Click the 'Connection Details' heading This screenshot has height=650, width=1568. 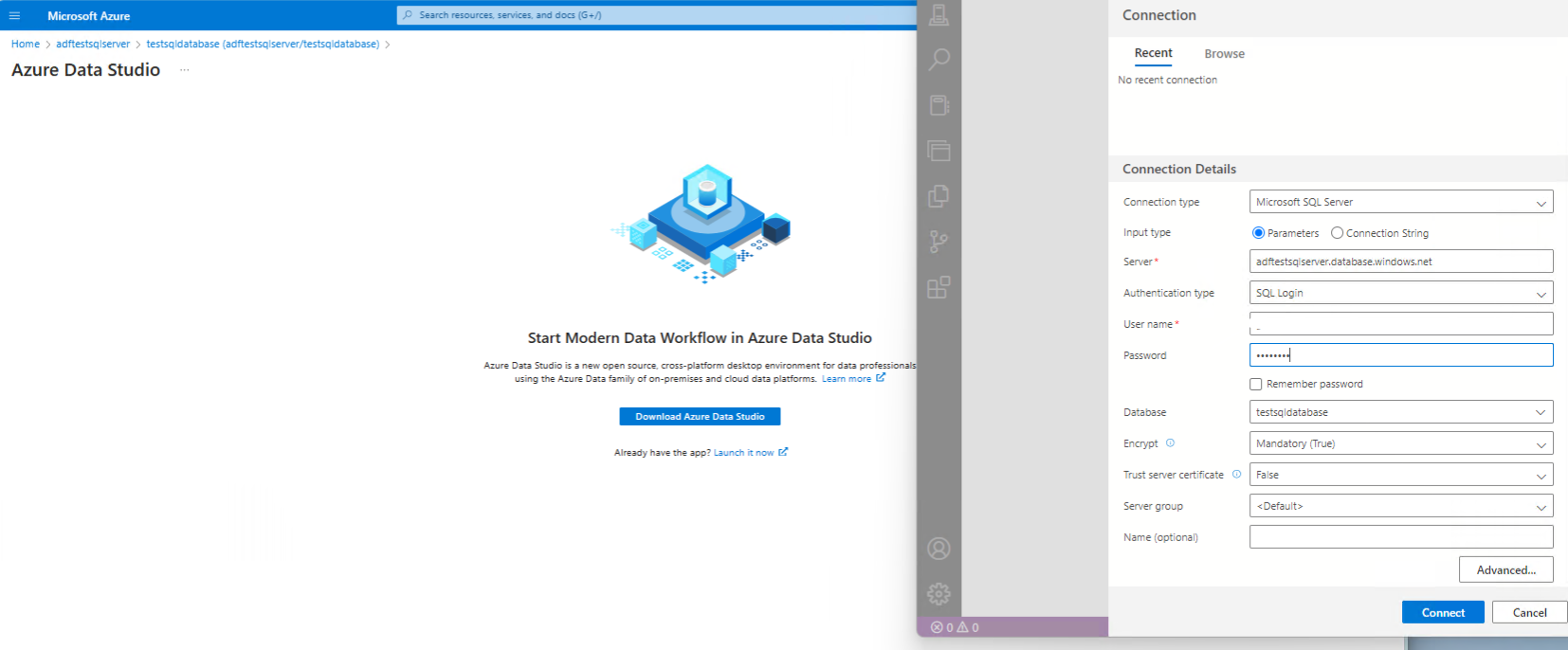point(1179,169)
